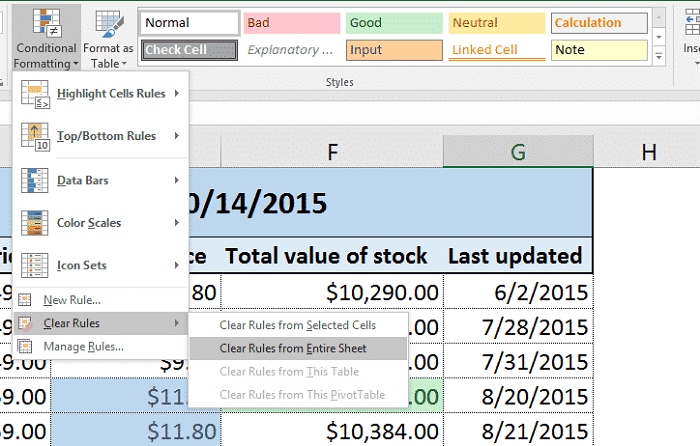Select the column G header
The height and width of the screenshot is (446, 700).
(518, 152)
